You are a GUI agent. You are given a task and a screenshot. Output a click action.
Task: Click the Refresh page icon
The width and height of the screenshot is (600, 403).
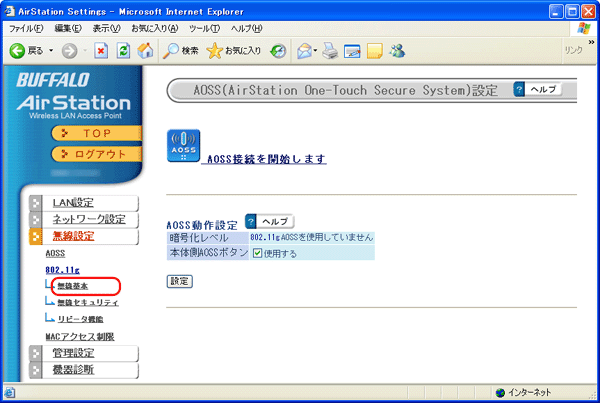point(123,50)
